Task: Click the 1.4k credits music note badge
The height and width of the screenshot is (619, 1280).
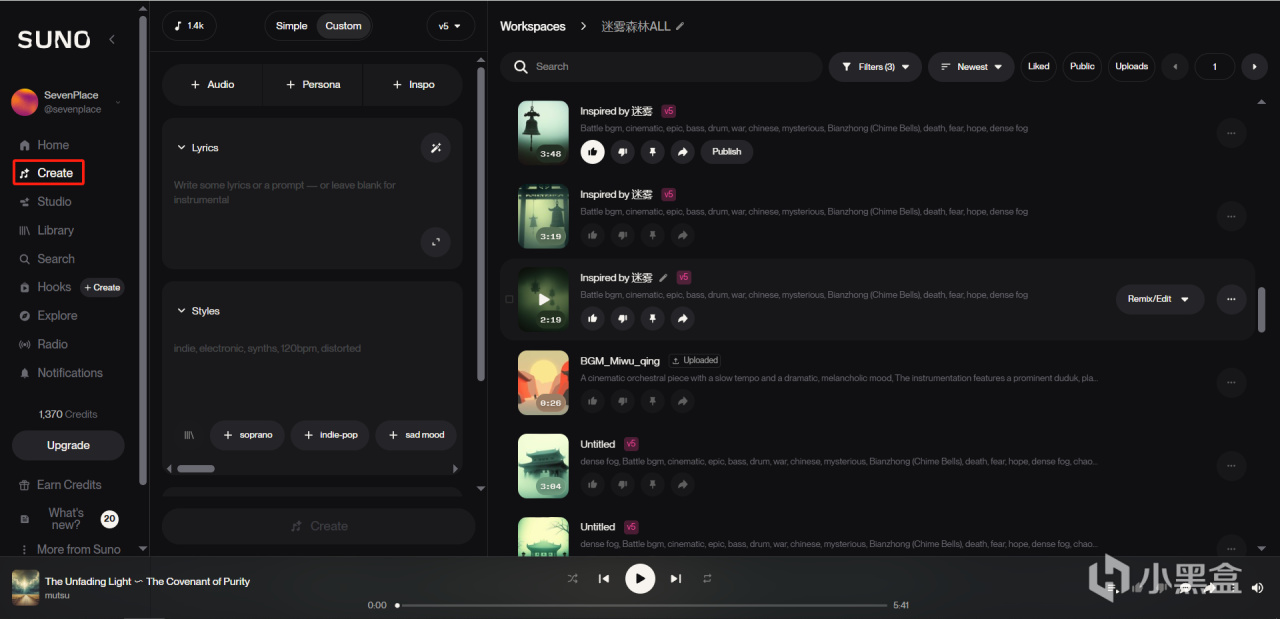Action: point(189,26)
